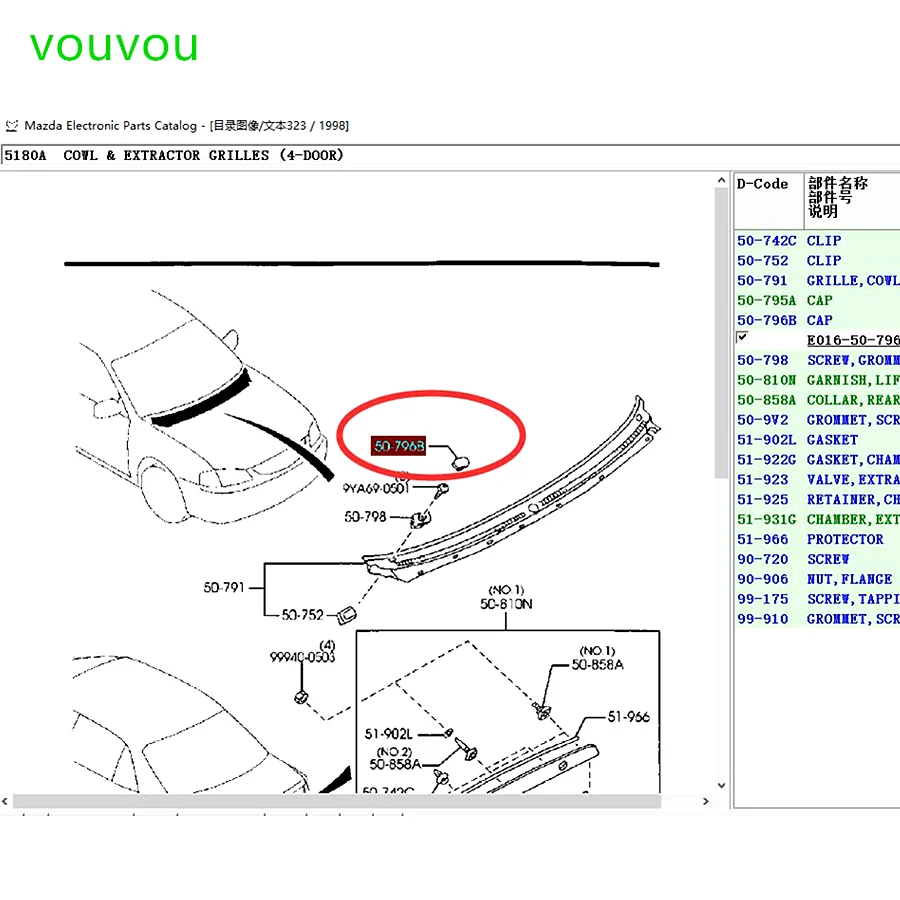
Task: Click the 50-798 callout label in the diagram
Action: tap(365, 517)
